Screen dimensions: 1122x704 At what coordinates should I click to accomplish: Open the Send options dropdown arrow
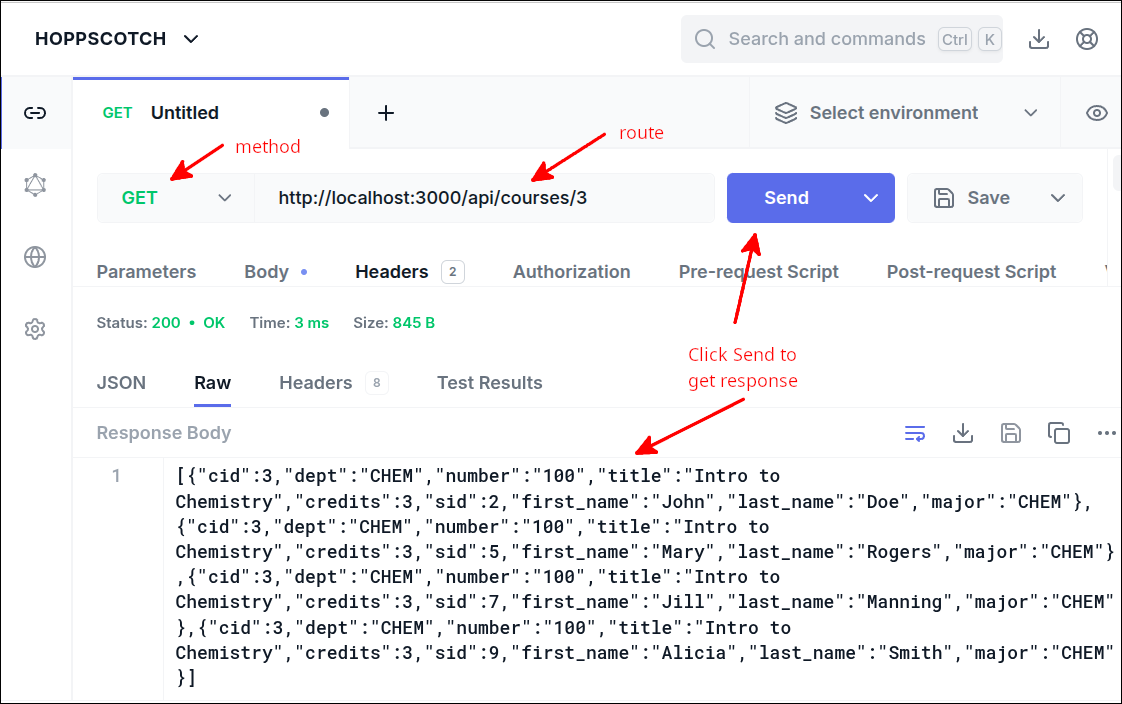870,198
